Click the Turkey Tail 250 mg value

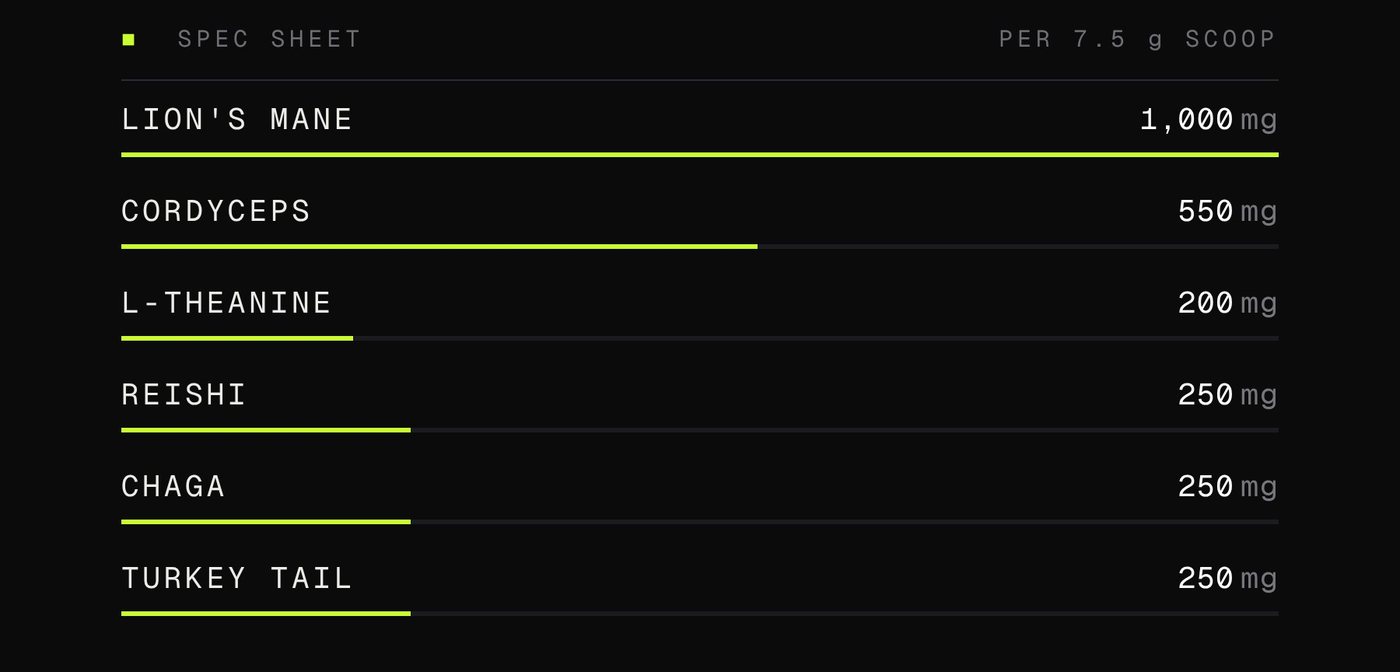coord(1228,578)
